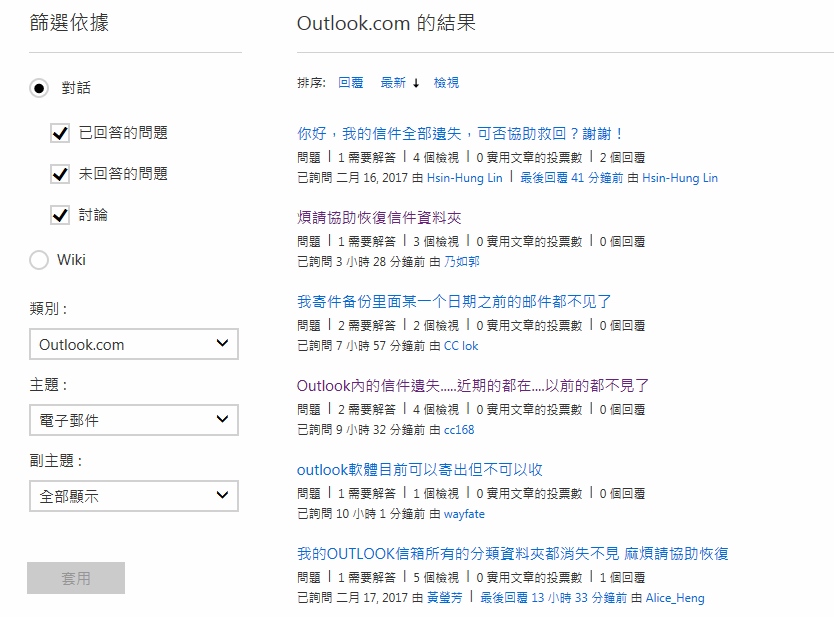Uncheck the 討論 checkbox
This screenshot has height=617, width=834.
pyautogui.click(x=60, y=215)
